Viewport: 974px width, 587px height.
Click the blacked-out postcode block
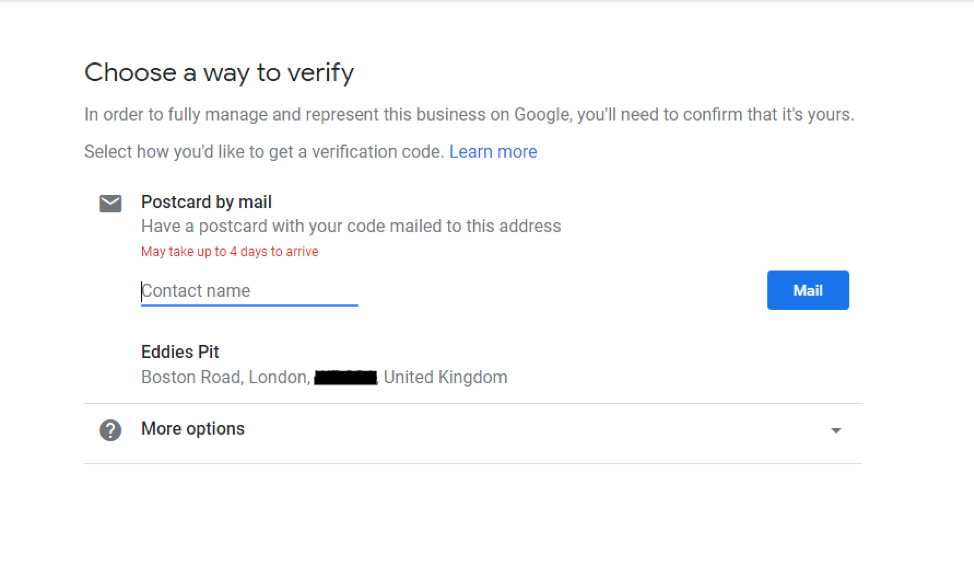pos(345,377)
